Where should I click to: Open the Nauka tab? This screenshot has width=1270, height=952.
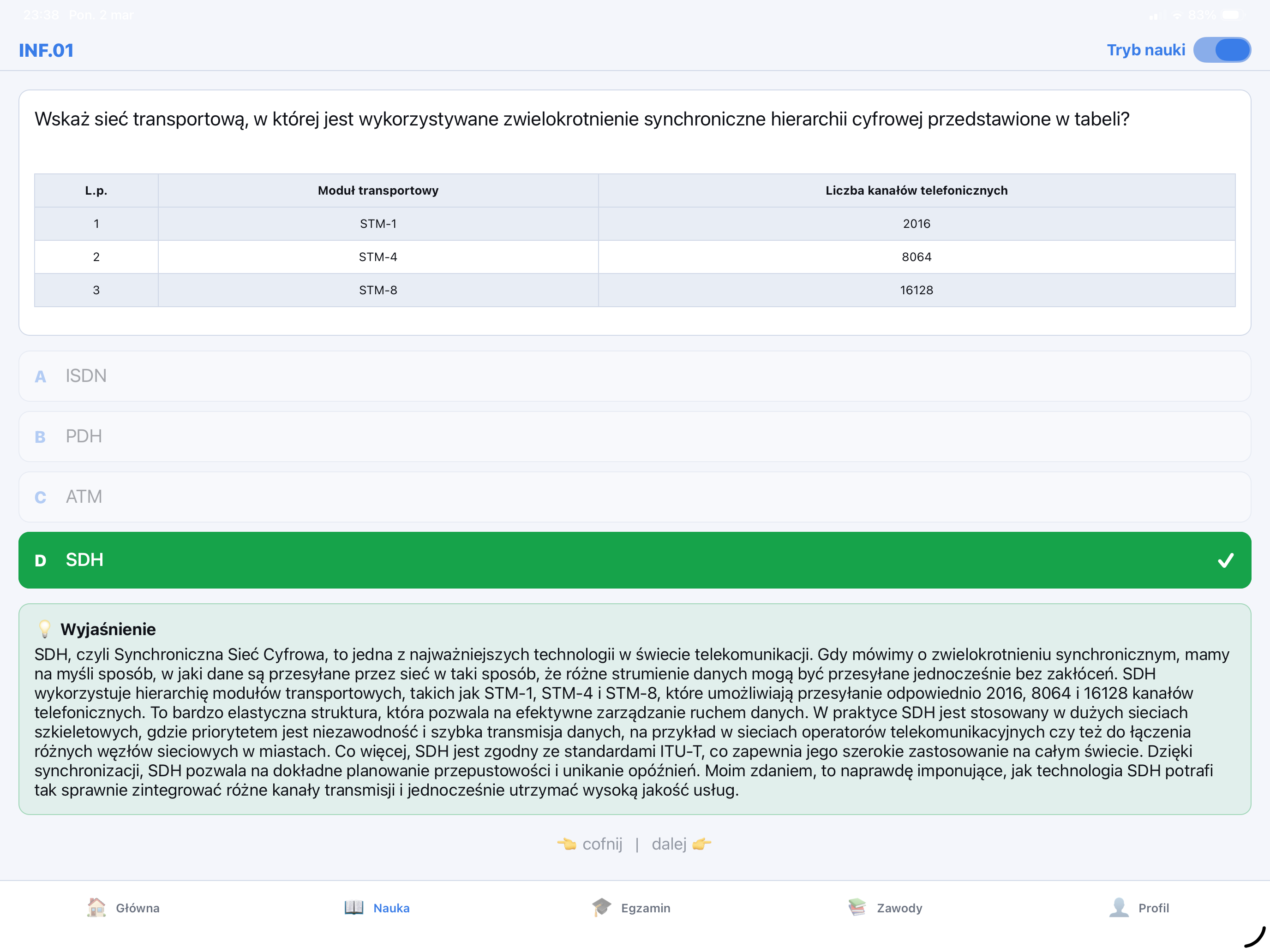[x=377, y=908]
